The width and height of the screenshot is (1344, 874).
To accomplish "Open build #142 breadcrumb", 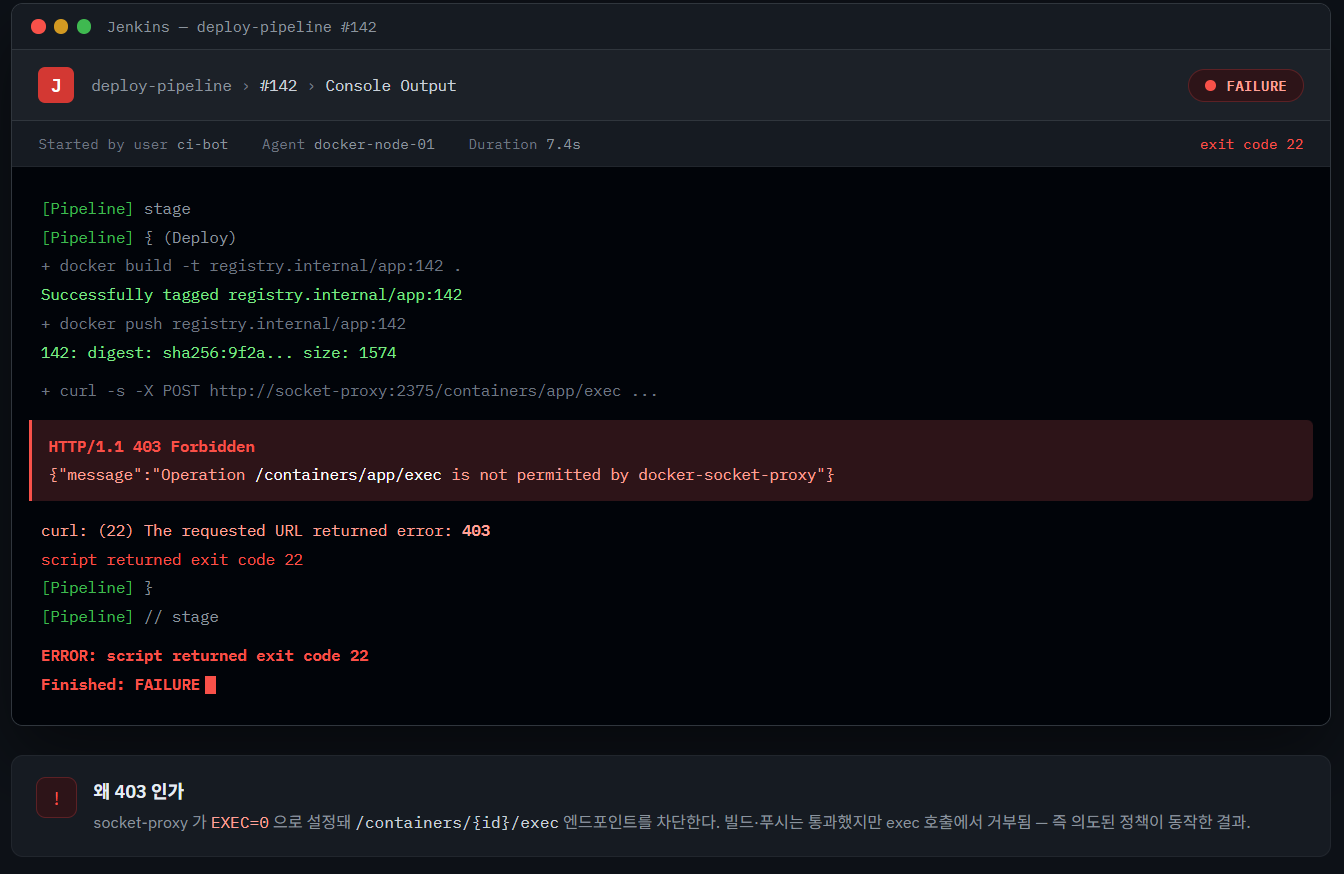I will click(x=278, y=86).
